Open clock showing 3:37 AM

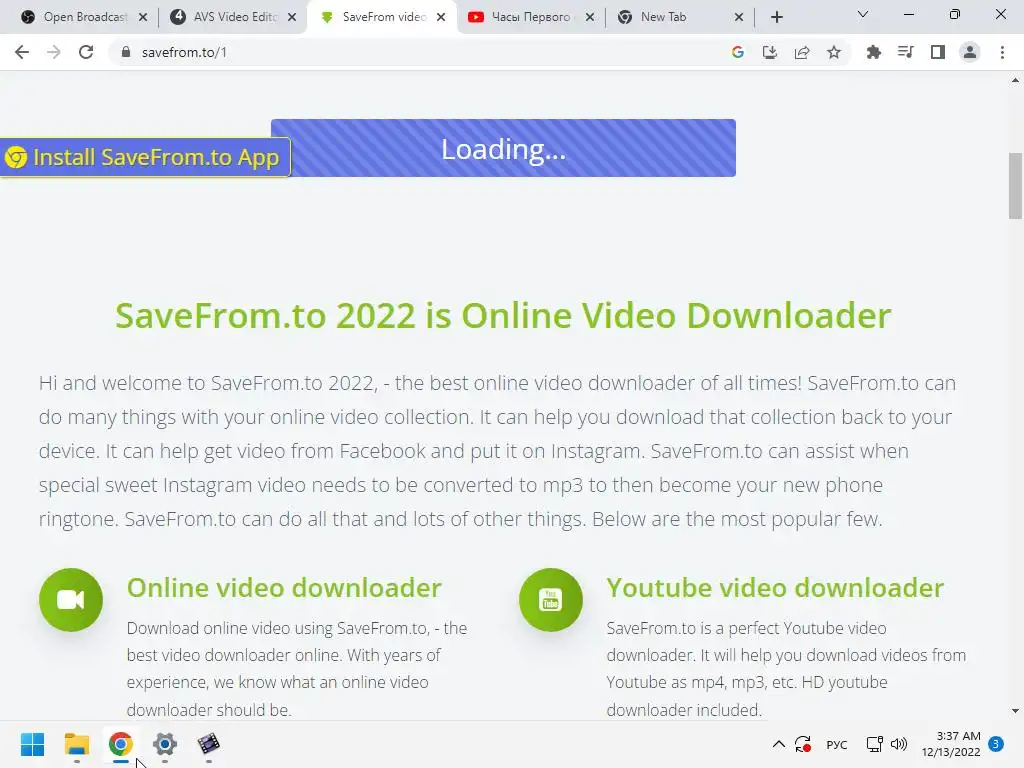[x=951, y=744]
